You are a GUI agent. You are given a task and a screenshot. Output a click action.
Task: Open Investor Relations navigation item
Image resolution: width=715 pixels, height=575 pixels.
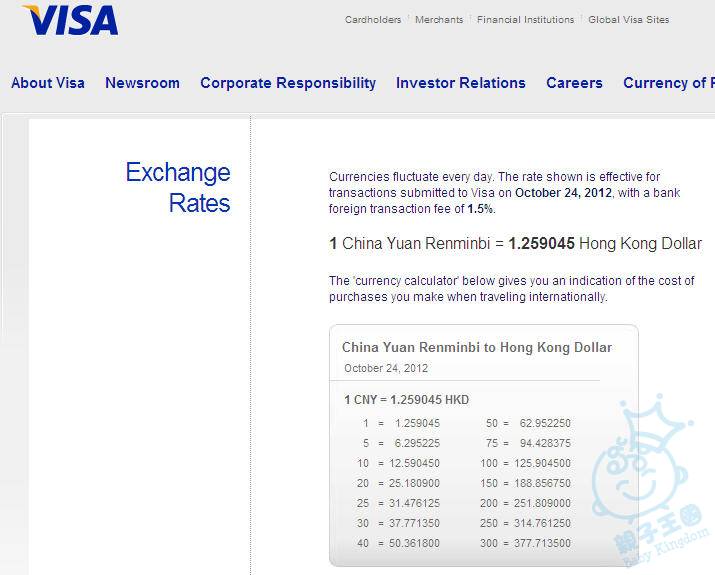click(461, 83)
